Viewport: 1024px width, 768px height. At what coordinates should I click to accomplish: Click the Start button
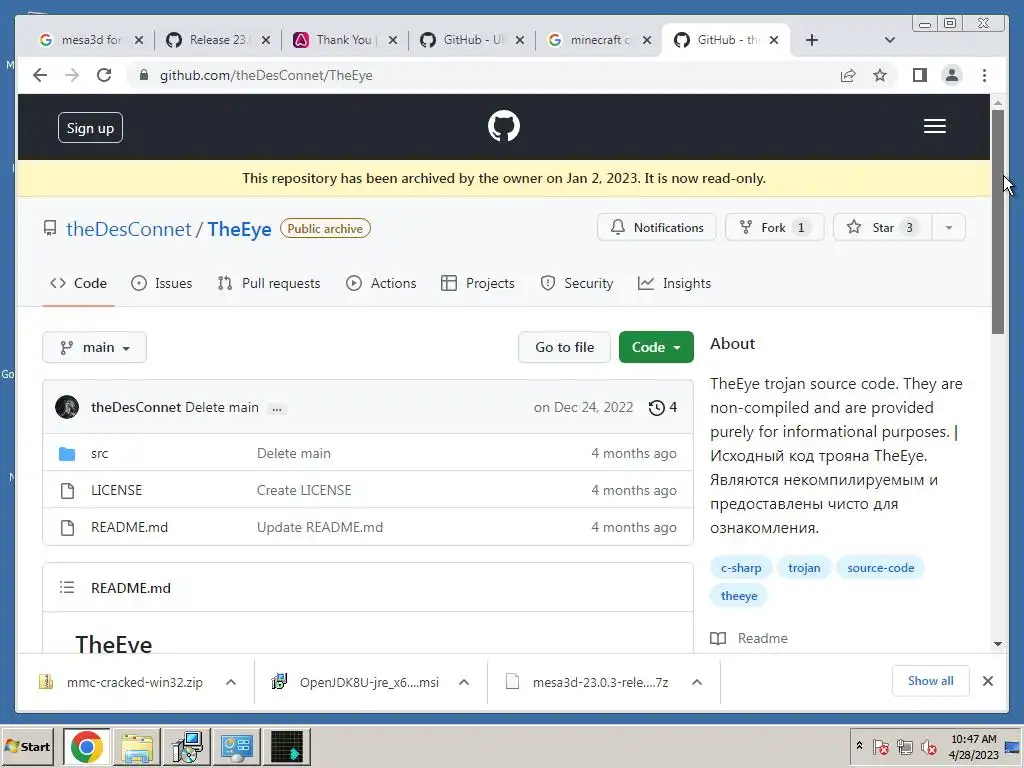[x=27, y=746]
